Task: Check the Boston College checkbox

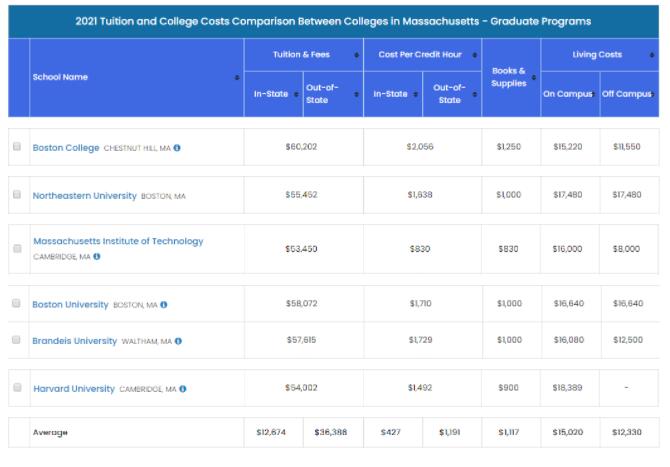Action: click(17, 147)
